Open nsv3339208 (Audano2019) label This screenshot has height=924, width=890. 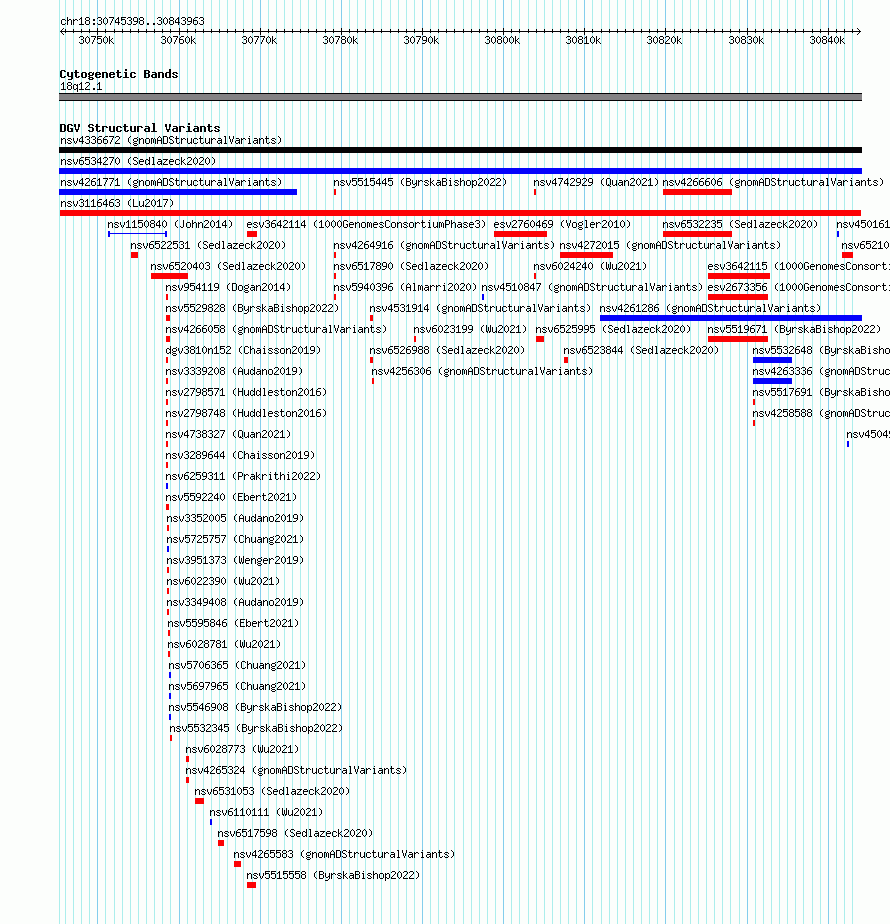tap(234, 371)
